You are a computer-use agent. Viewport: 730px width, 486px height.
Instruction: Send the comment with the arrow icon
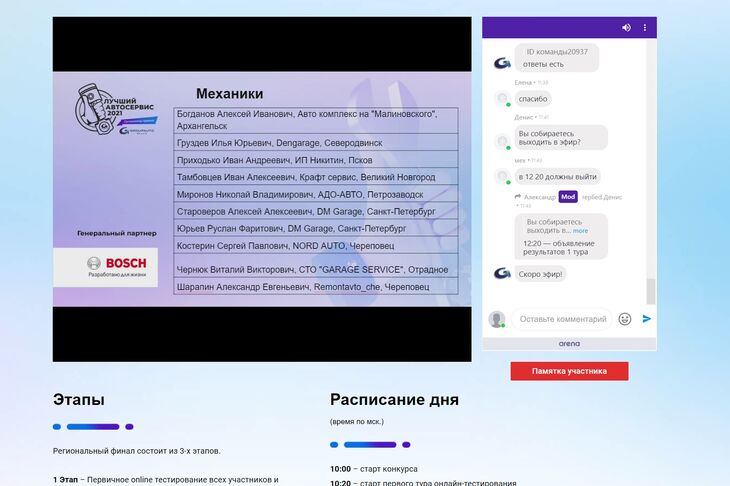[x=647, y=319]
